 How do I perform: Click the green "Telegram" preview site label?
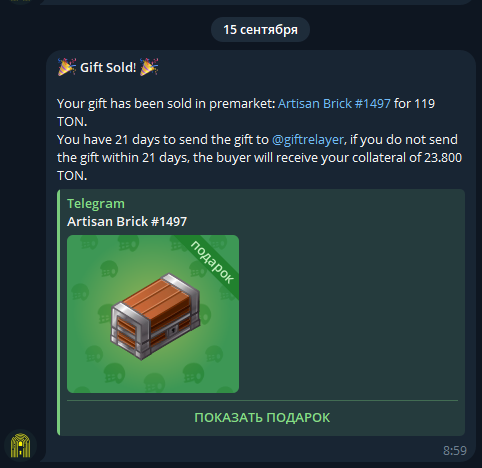(96, 204)
